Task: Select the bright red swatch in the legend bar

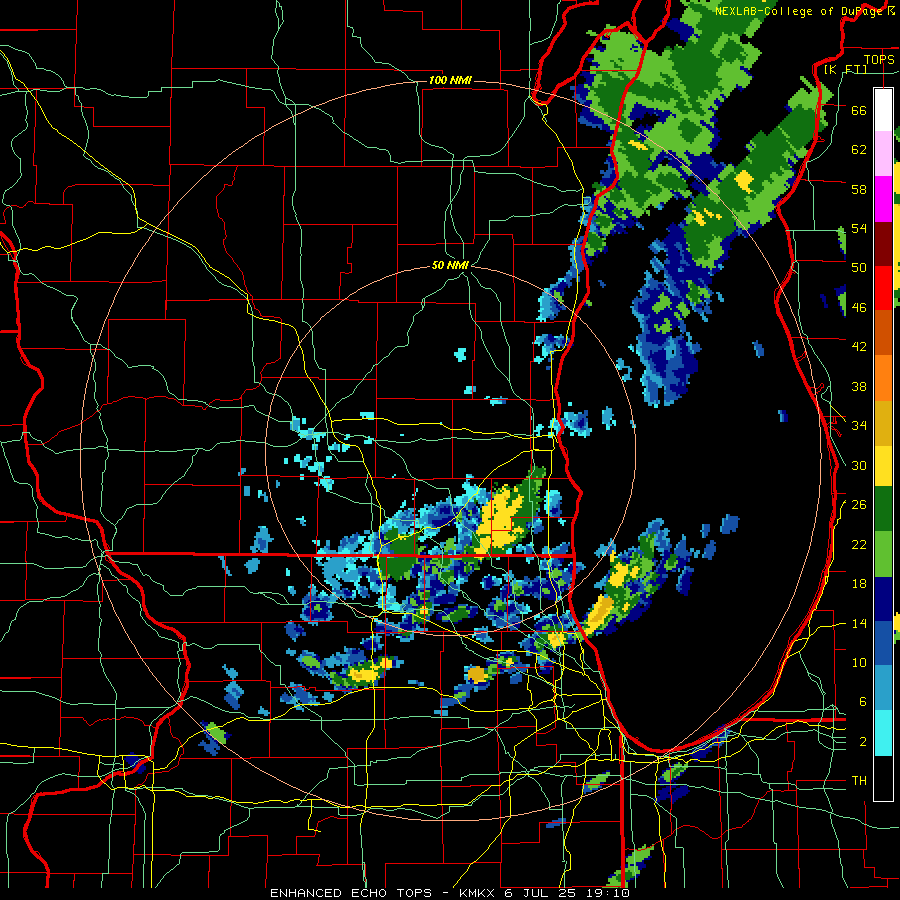Action: coord(883,288)
